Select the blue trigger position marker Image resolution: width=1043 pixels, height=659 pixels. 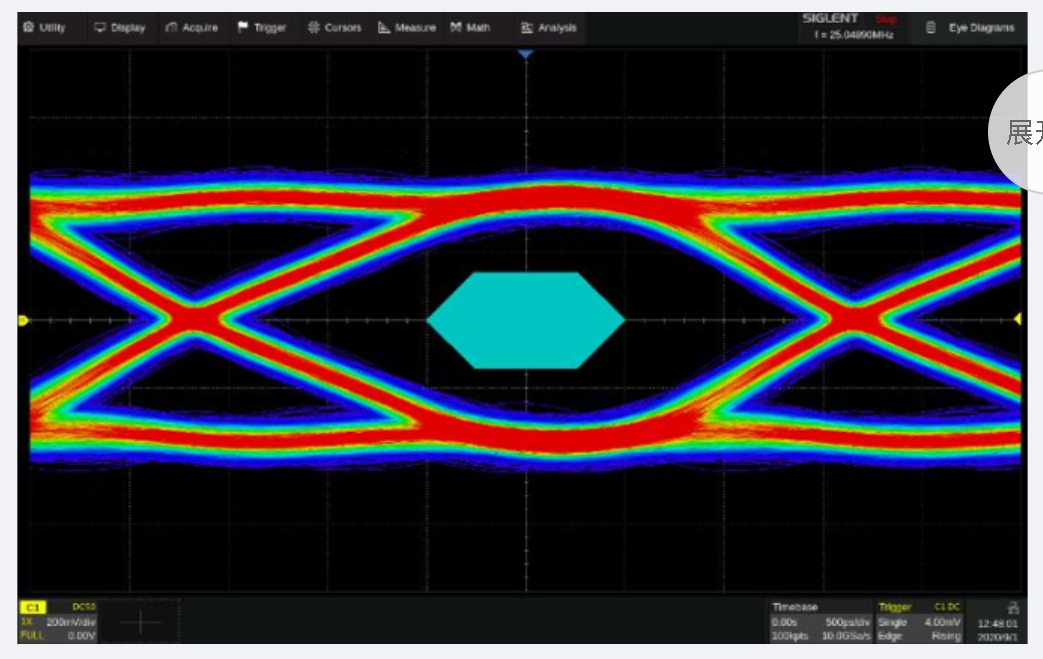(525, 54)
